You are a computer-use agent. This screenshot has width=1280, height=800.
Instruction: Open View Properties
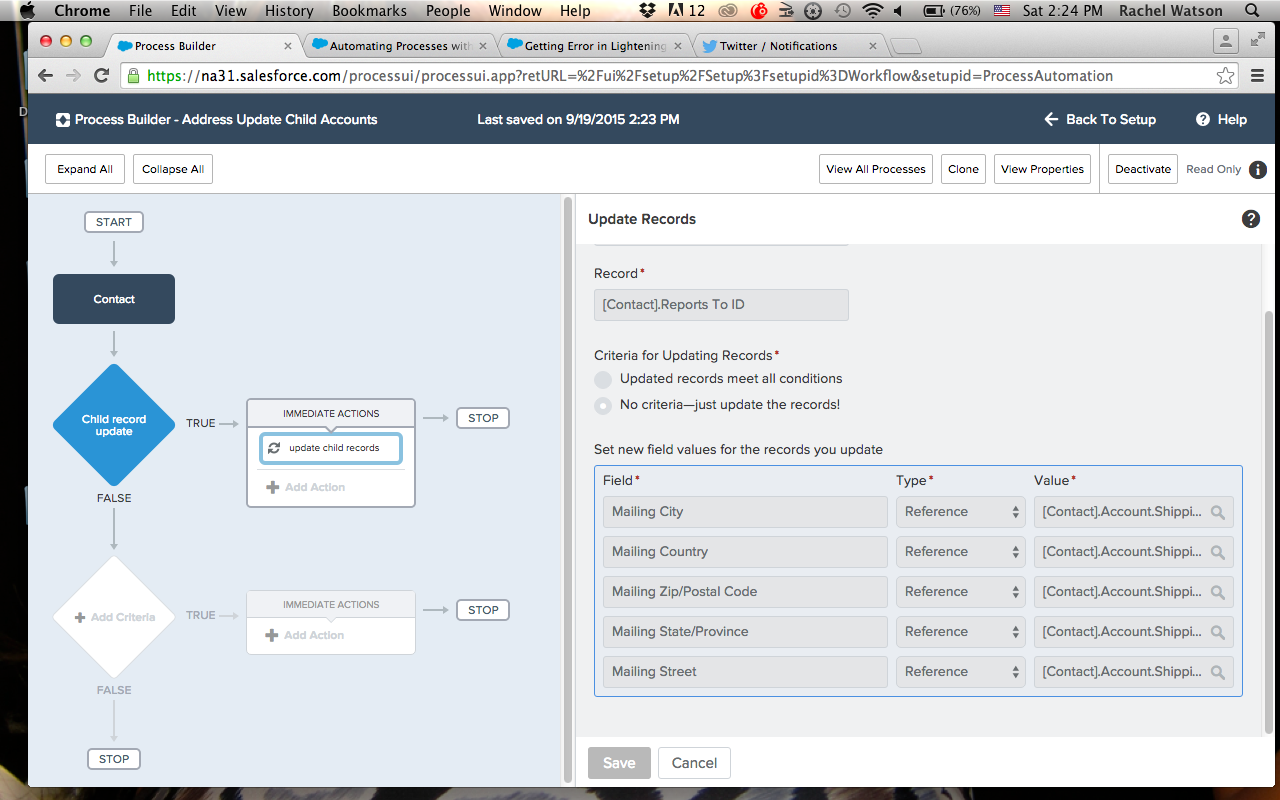(1042, 170)
